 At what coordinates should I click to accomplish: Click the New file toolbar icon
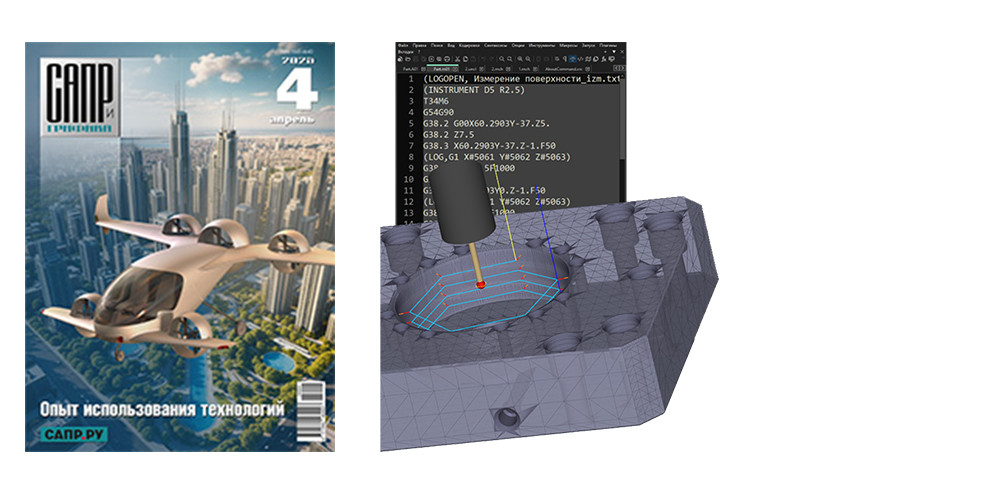point(400,59)
